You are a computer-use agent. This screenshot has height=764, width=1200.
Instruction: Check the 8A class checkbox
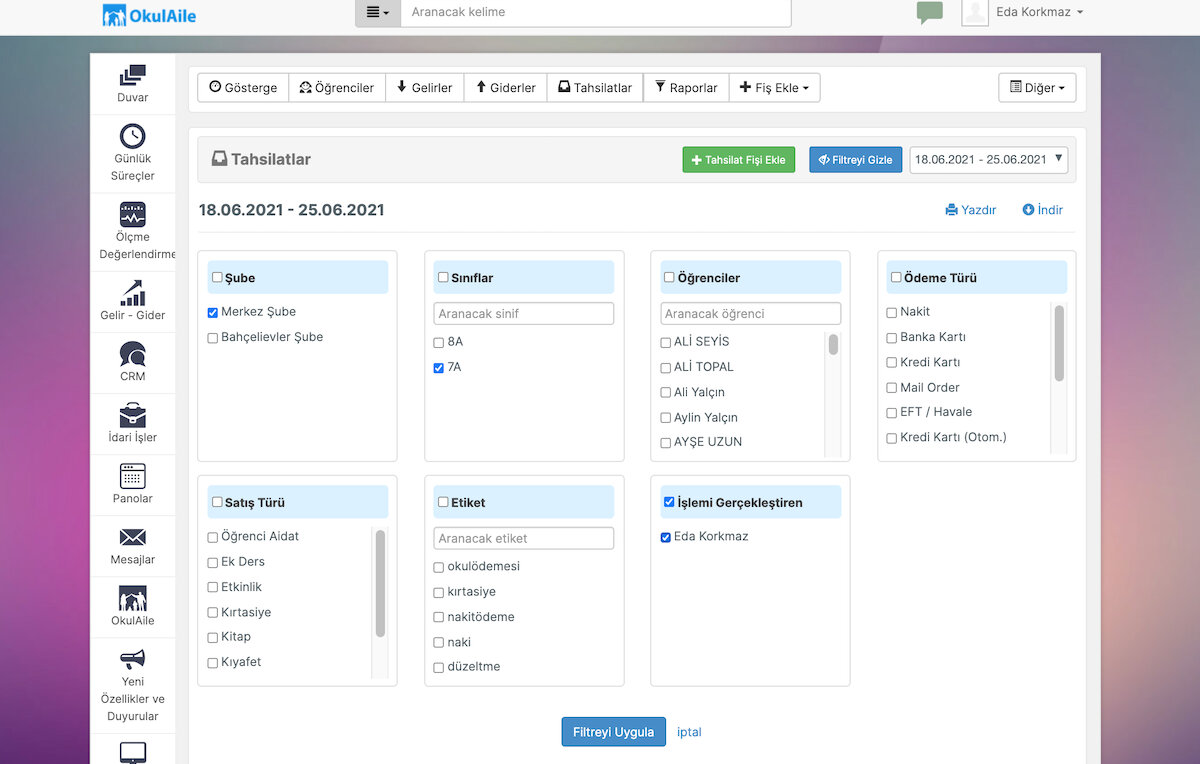pos(439,342)
